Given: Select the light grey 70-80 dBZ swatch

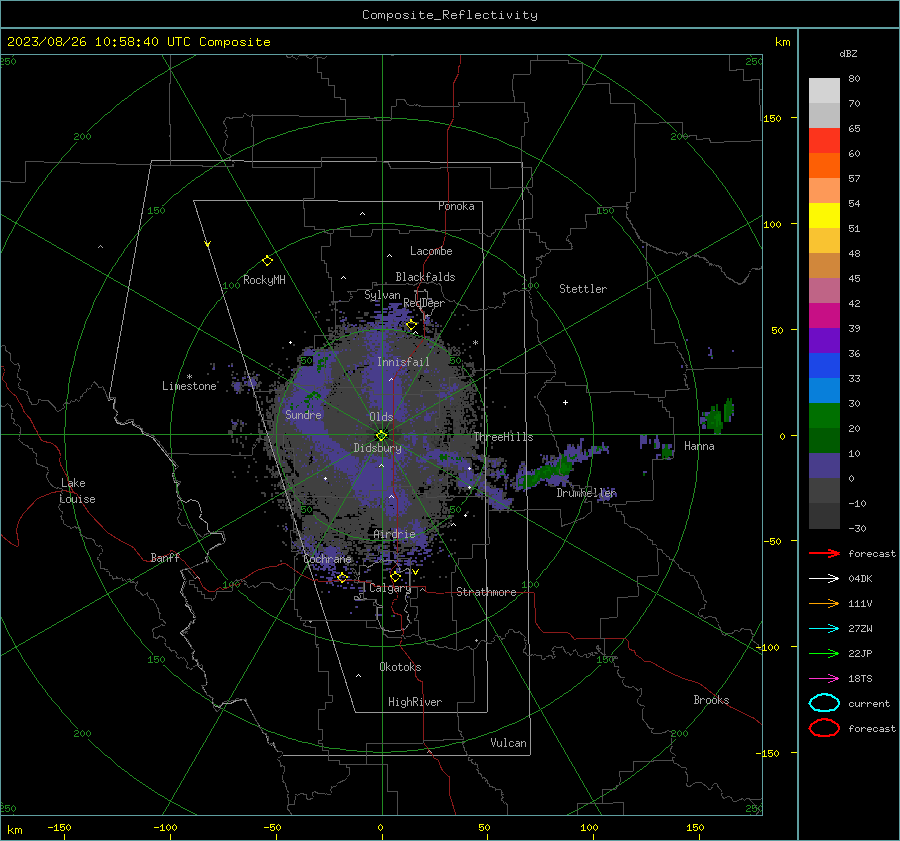Looking at the screenshot, I should tap(824, 91).
